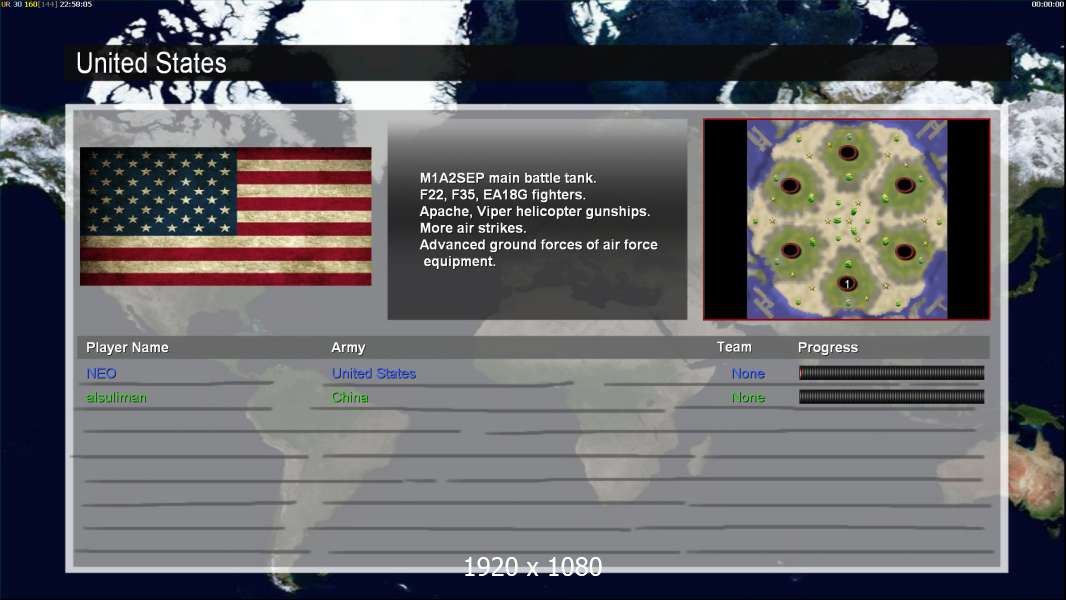Click the Army column header
Image resolution: width=1066 pixels, height=600 pixels.
[348, 347]
